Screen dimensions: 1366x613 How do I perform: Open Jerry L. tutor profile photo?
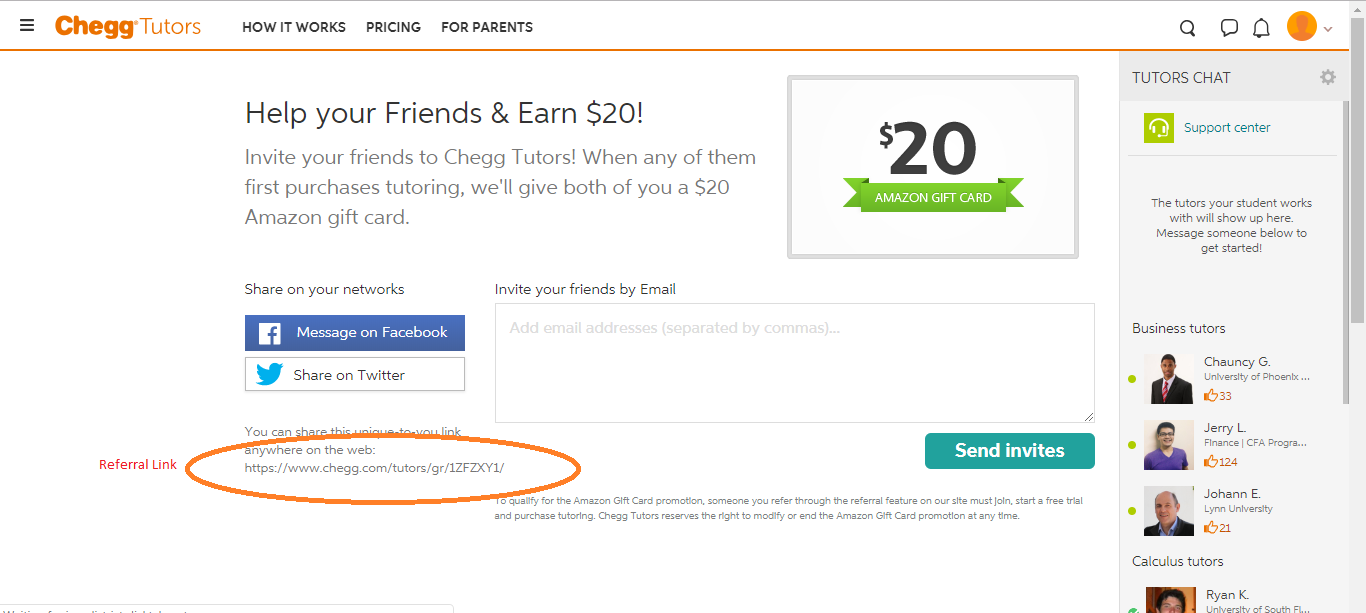tap(1169, 445)
